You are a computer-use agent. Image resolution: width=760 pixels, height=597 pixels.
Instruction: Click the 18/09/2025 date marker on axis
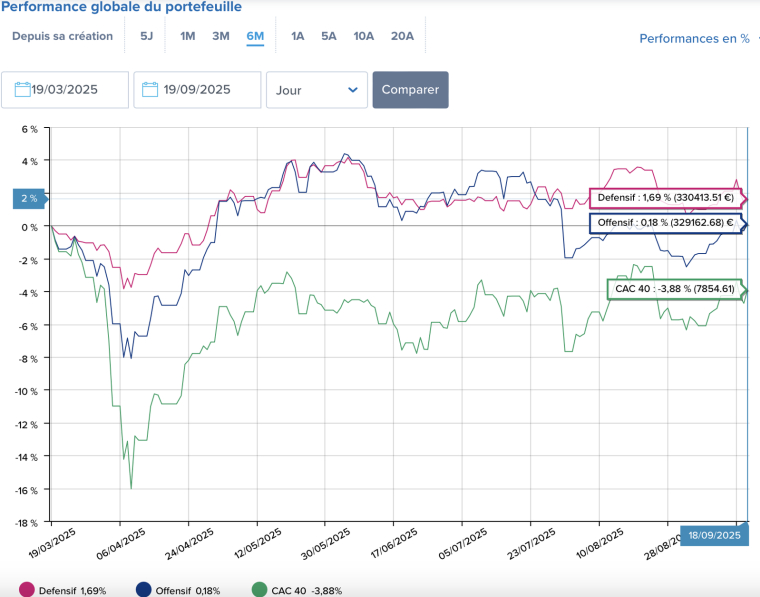[x=714, y=535]
